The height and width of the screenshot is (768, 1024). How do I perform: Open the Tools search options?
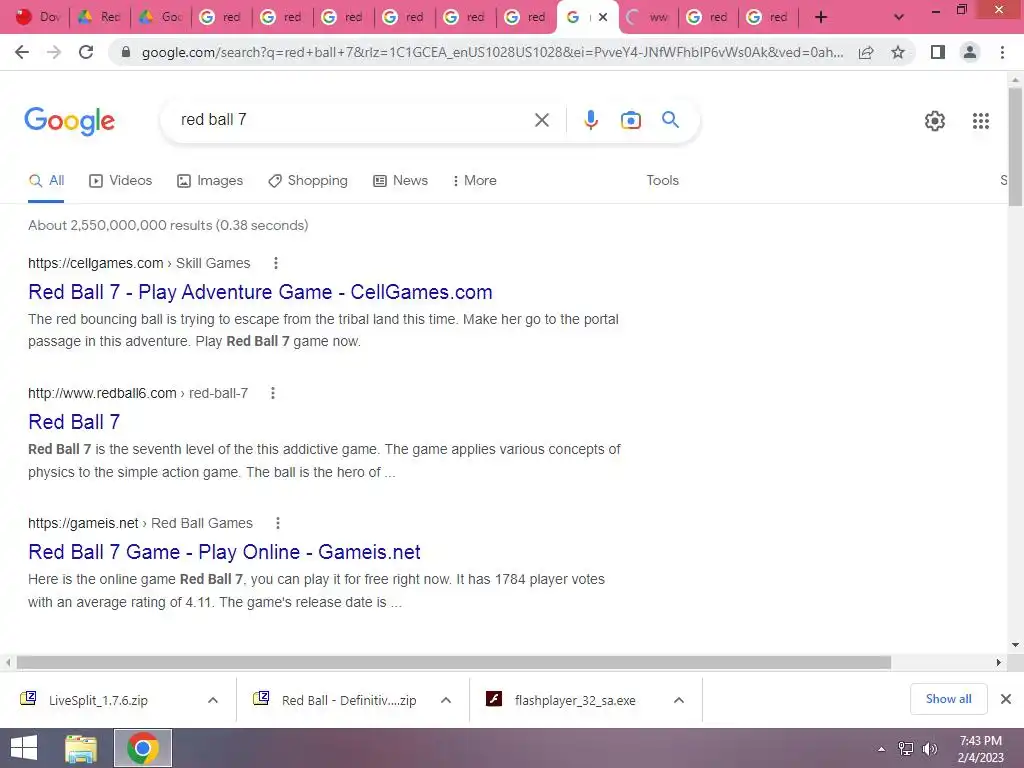[662, 181]
